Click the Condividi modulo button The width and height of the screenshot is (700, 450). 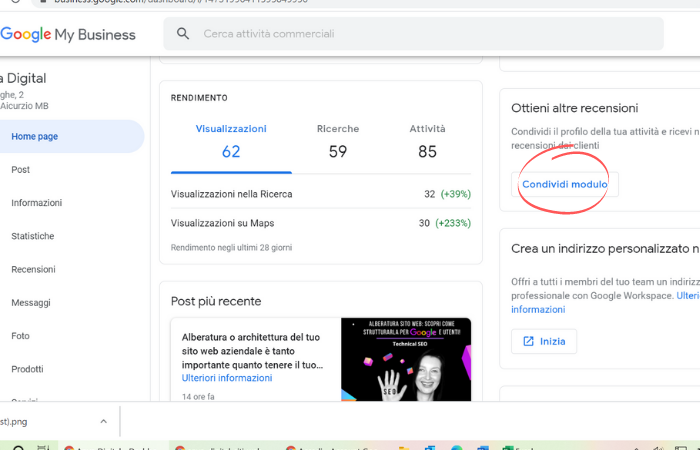(565, 184)
